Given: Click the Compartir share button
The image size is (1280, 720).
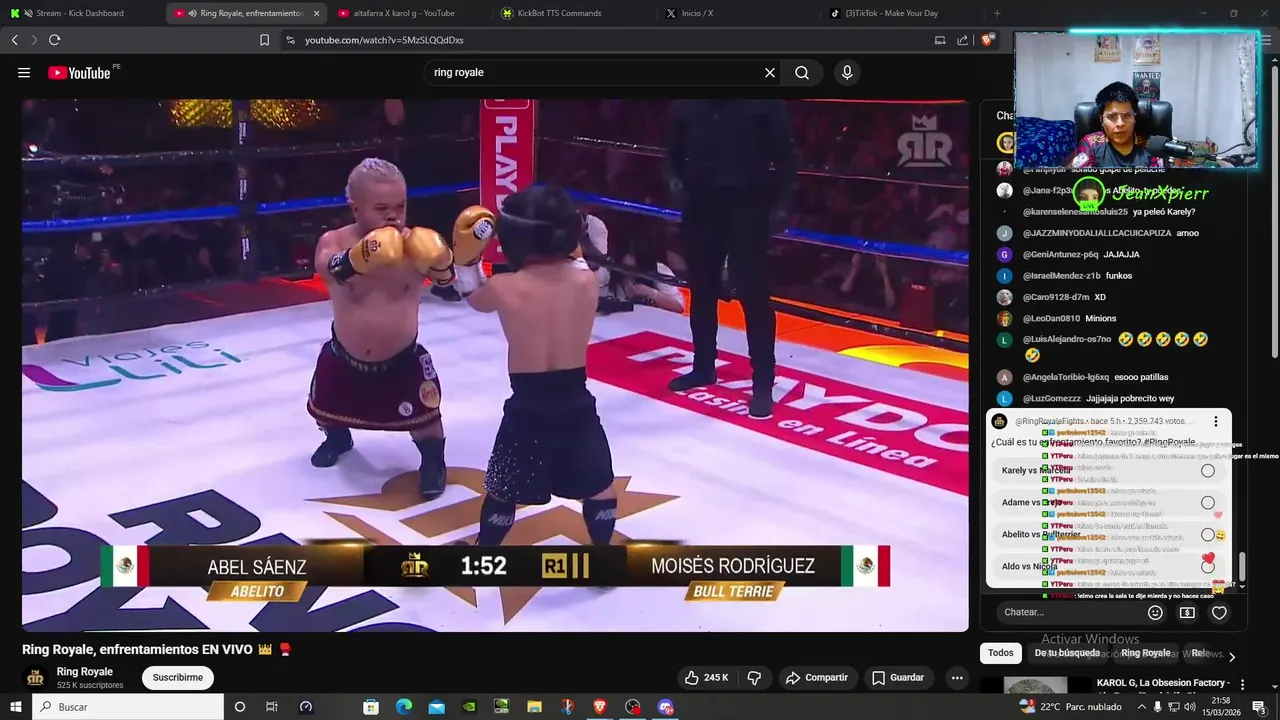Looking at the screenshot, I should click(x=817, y=678).
